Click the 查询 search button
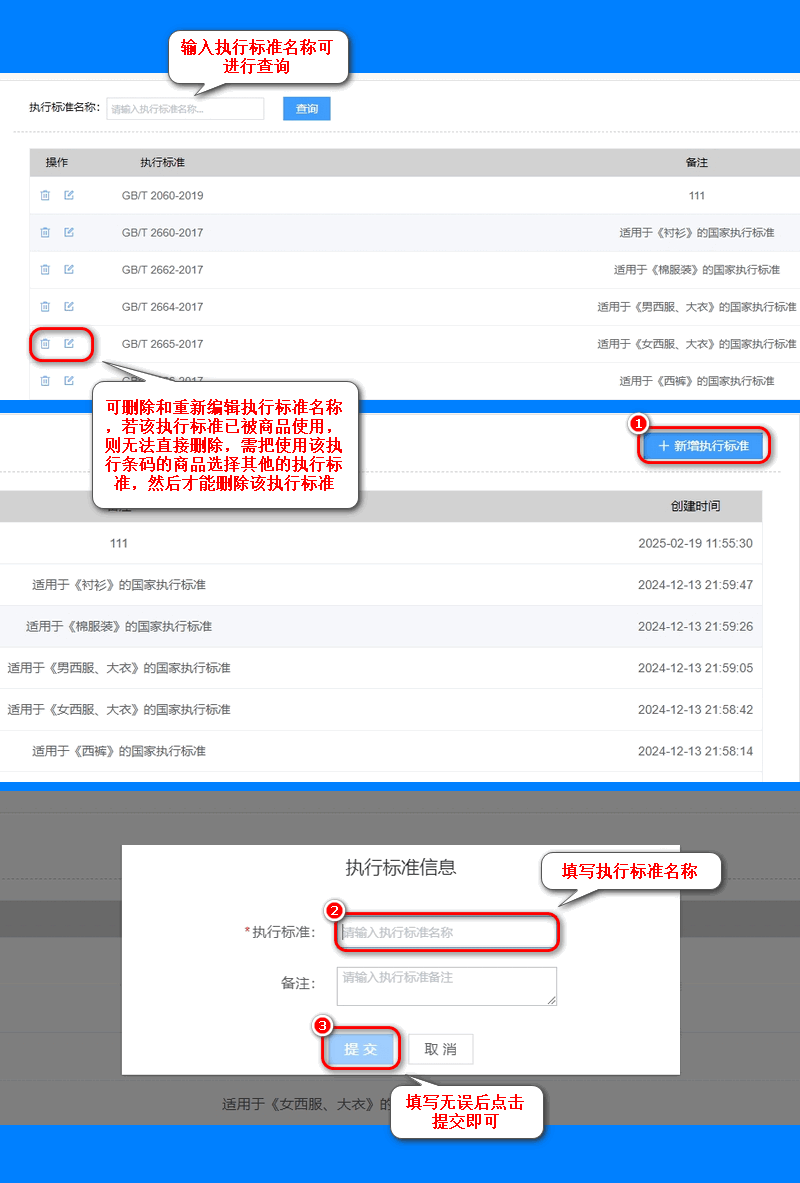This screenshot has height=1183, width=800. (x=306, y=109)
